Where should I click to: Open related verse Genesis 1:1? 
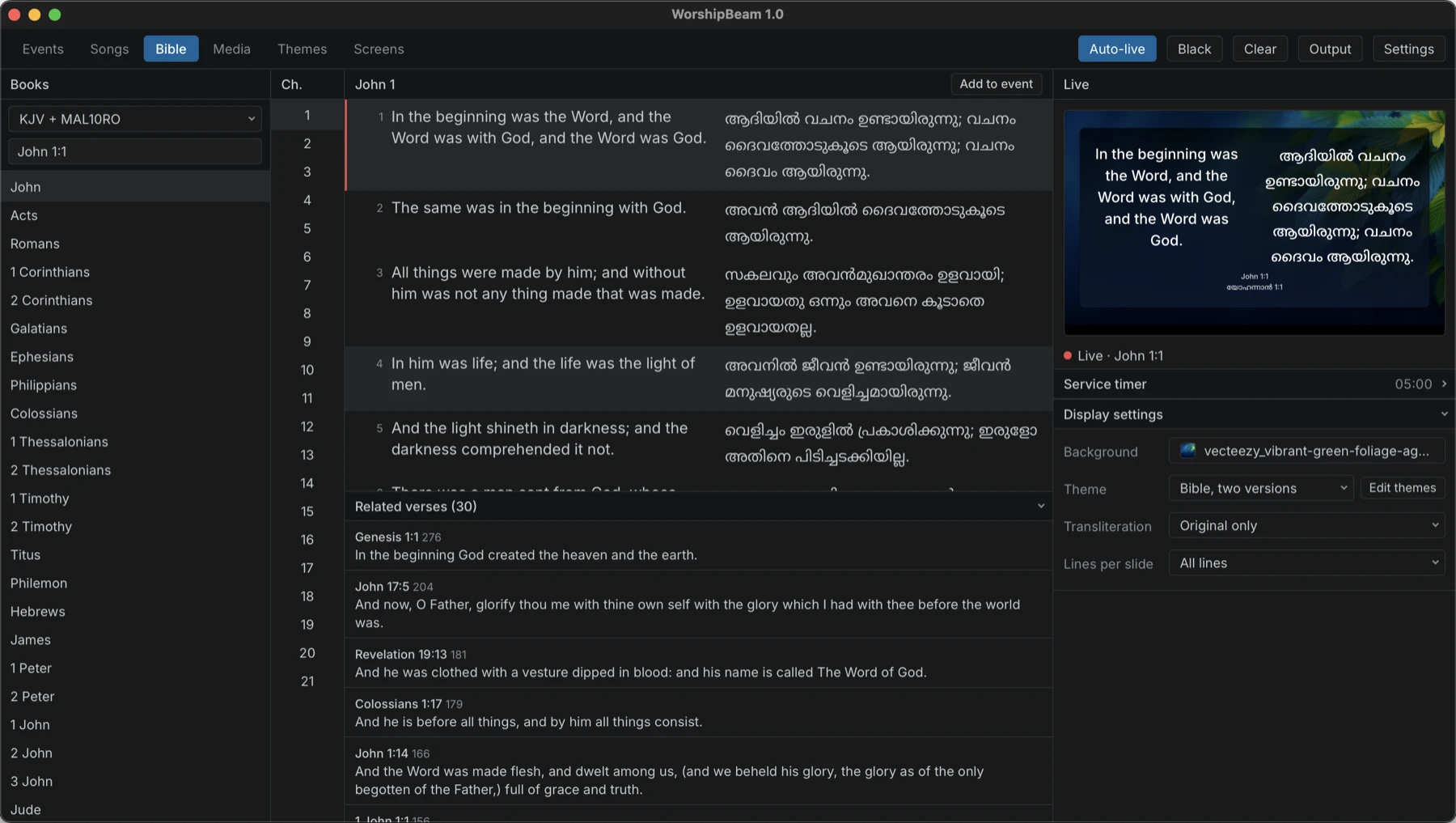pos(699,546)
